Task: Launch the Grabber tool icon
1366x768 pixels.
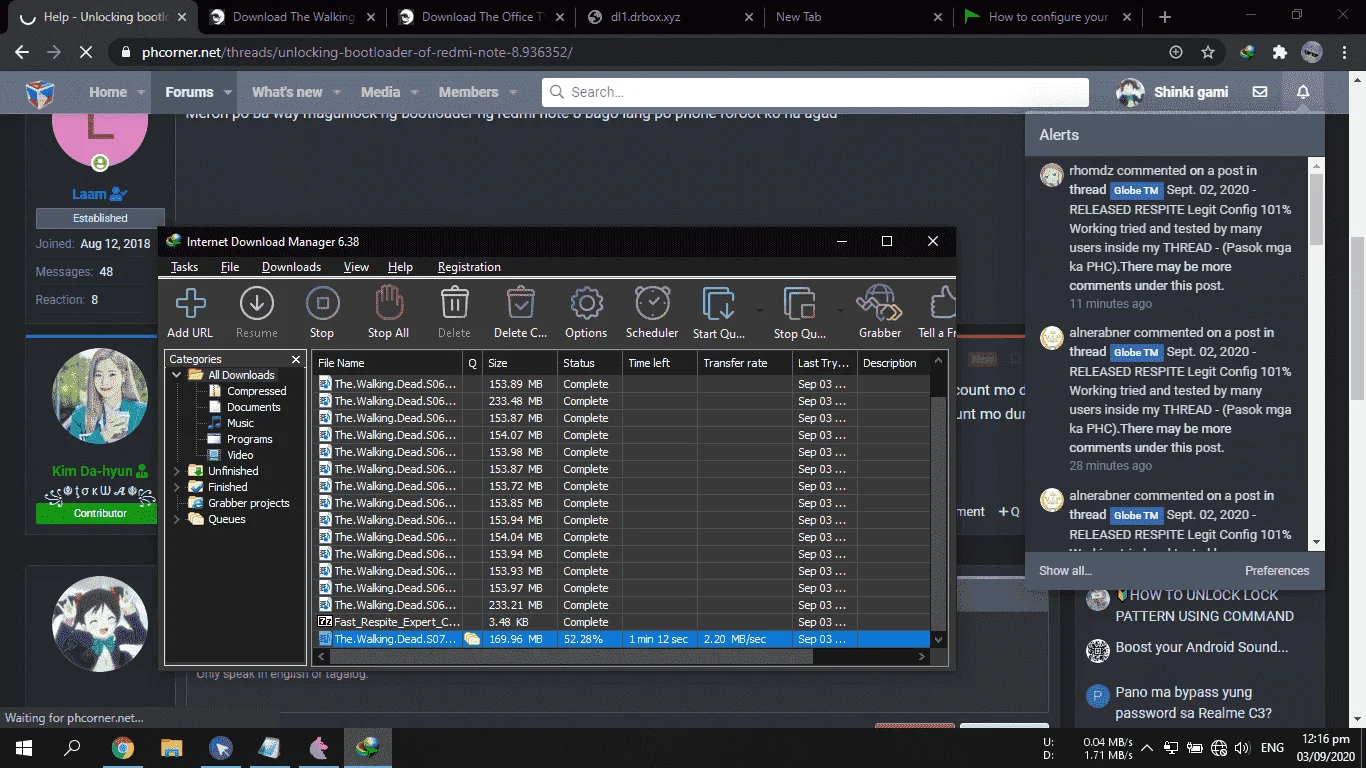Action: tap(880, 303)
